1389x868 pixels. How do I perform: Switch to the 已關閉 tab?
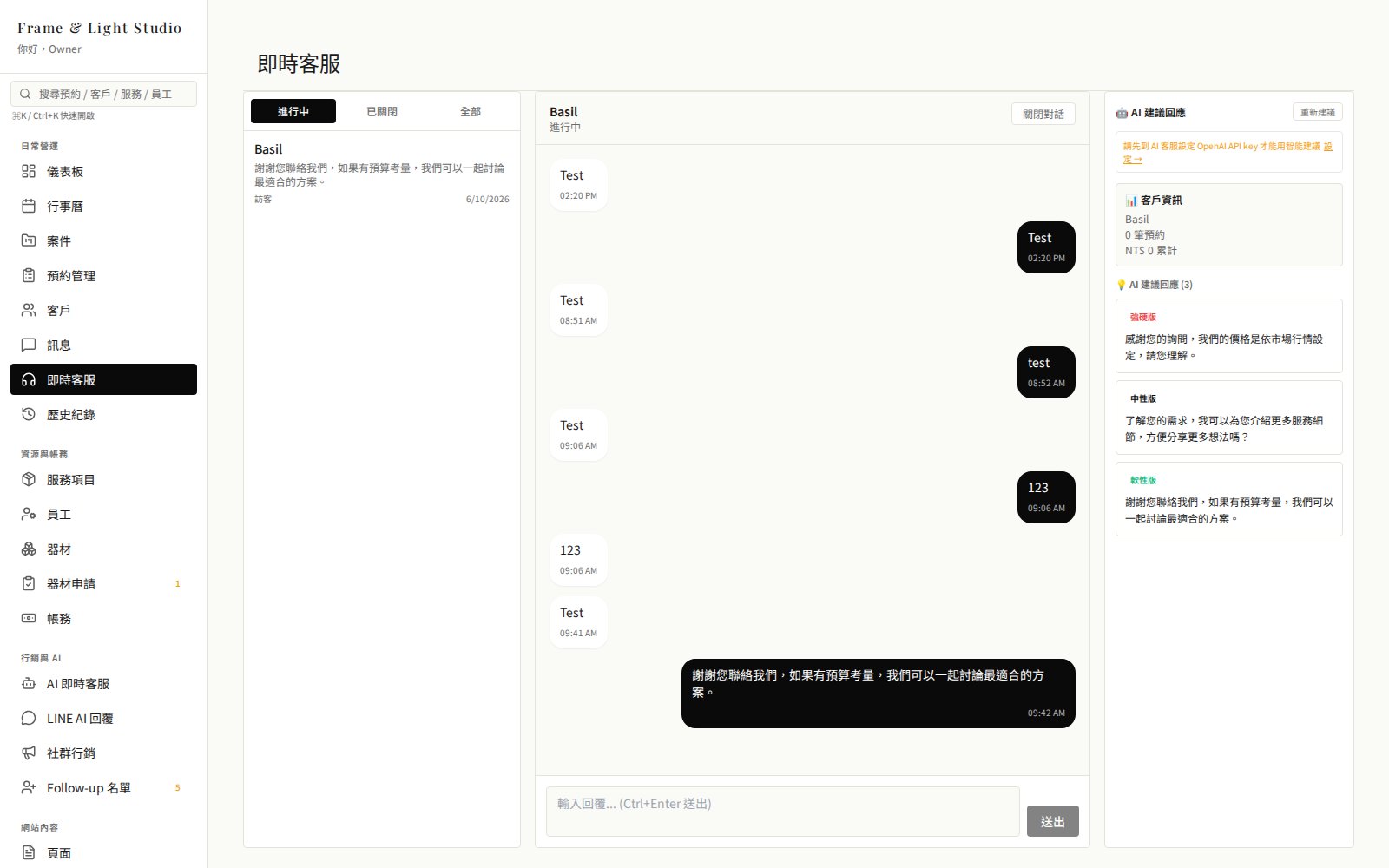pyautogui.click(x=382, y=111)
